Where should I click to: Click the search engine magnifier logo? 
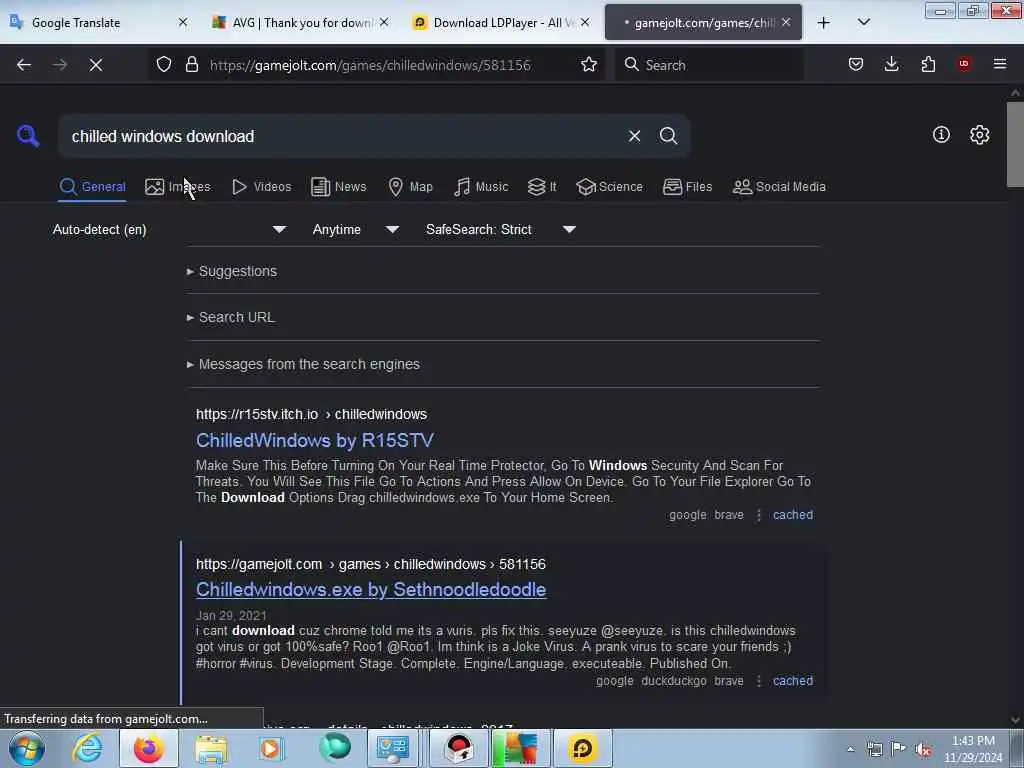pyautogui.click(x=28, y=136)
